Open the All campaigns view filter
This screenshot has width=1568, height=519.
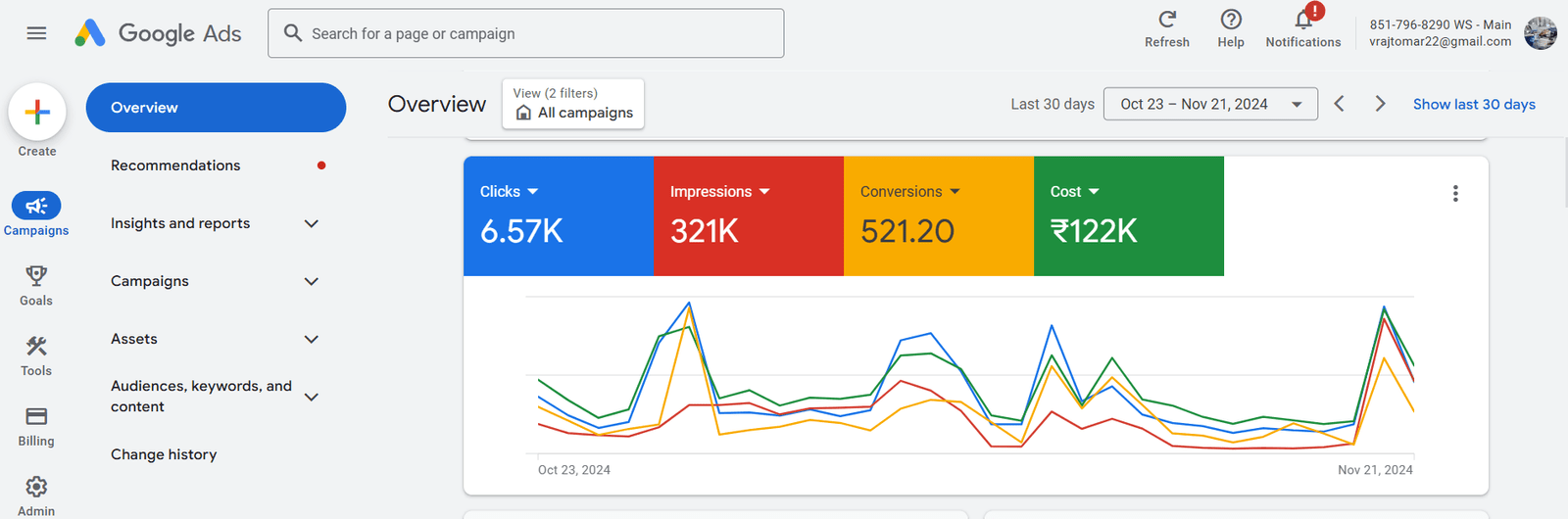point(573,104)
